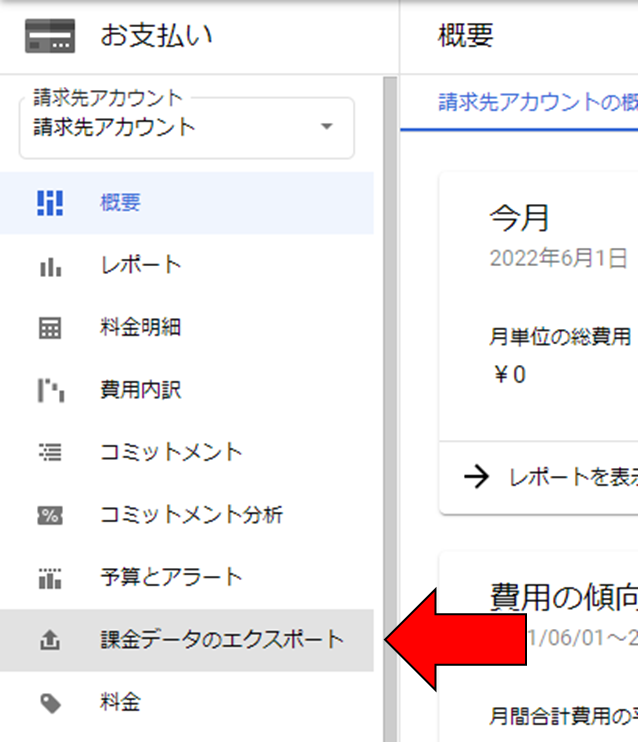This screenshot has width=638, height=742.
Task: Open レポート from the sidebar
Action: 186,265
